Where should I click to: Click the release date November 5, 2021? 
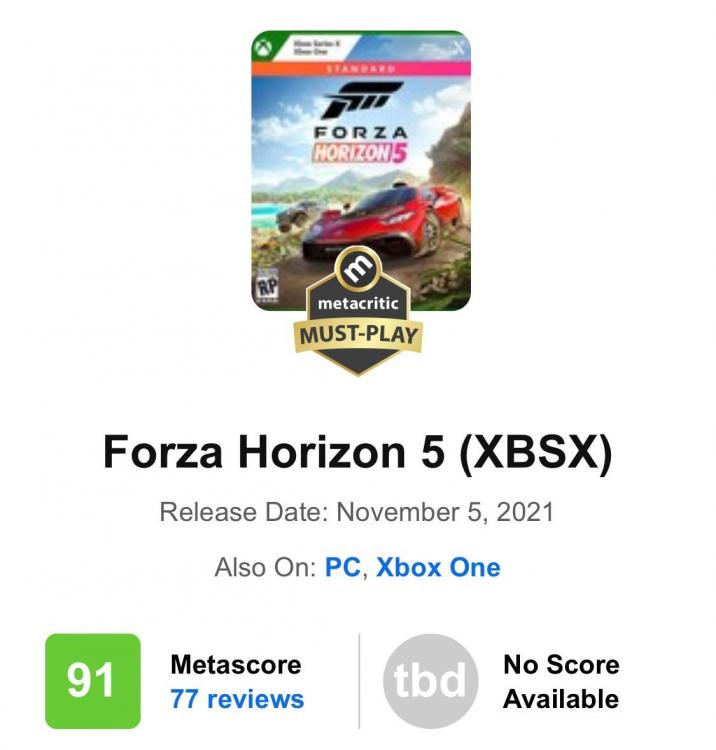(x=445, y=512)
